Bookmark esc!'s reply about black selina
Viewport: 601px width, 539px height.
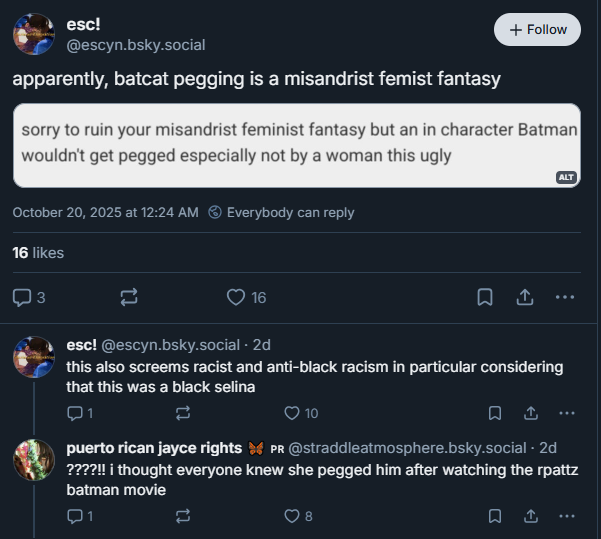pos(495,413)
